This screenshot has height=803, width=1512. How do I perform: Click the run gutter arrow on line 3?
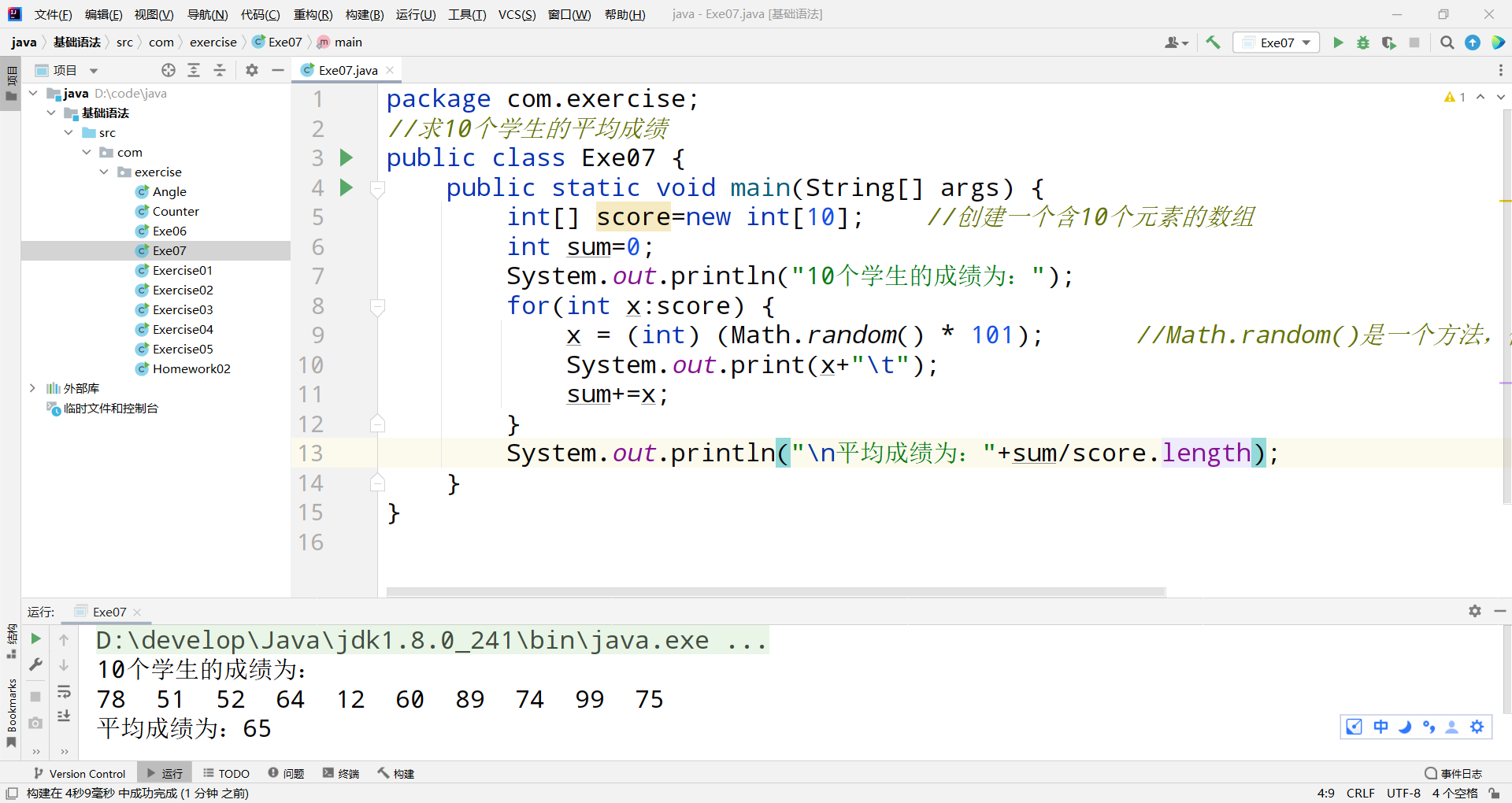click(346, 157)
